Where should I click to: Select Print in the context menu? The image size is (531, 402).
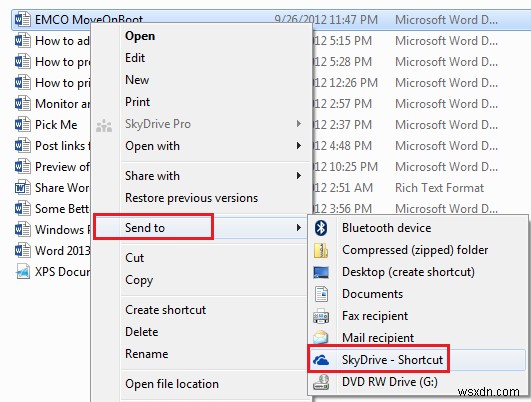(x=137, y=102)
